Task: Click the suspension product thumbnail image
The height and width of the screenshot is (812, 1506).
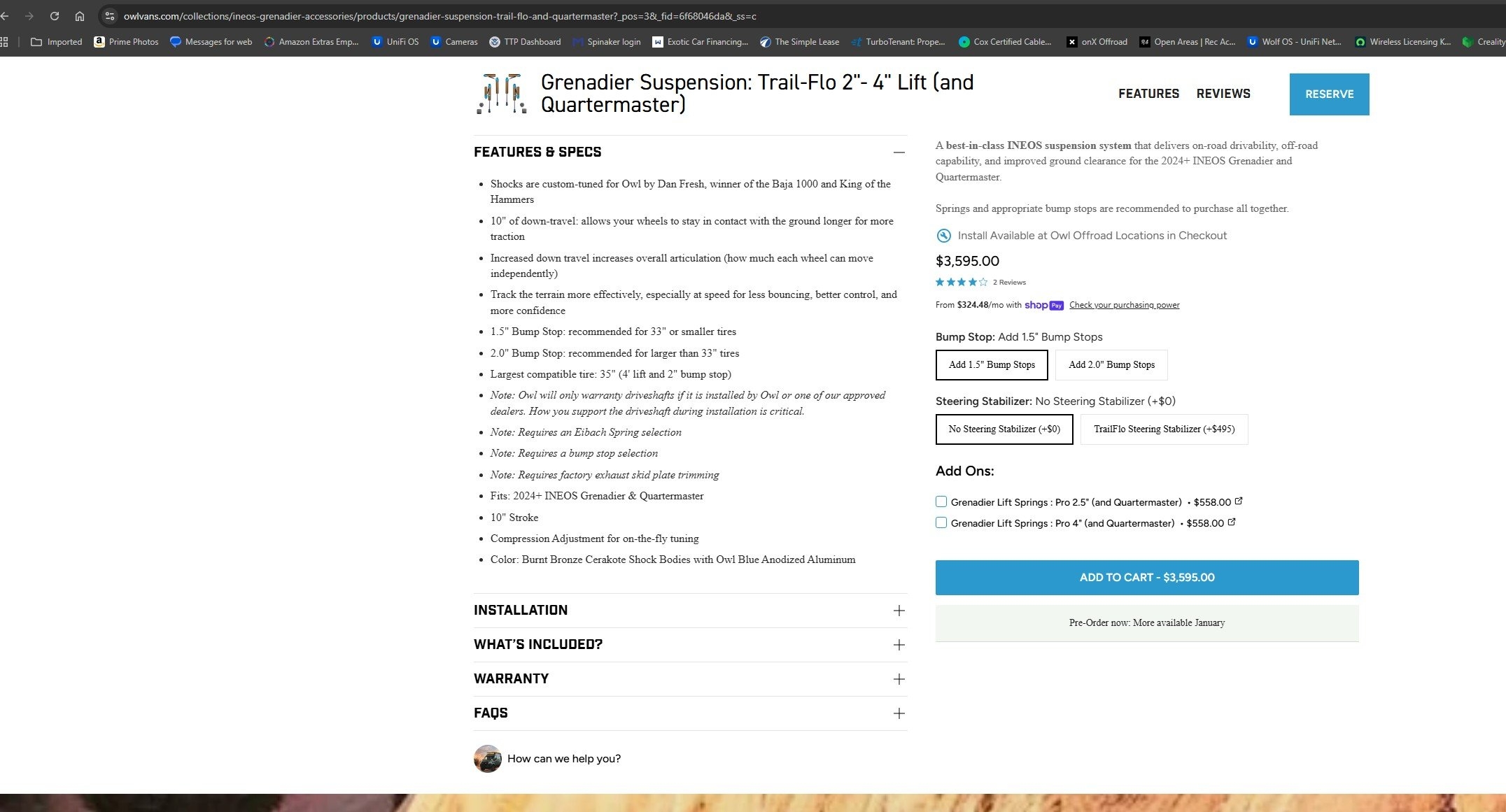Action: 501,93
